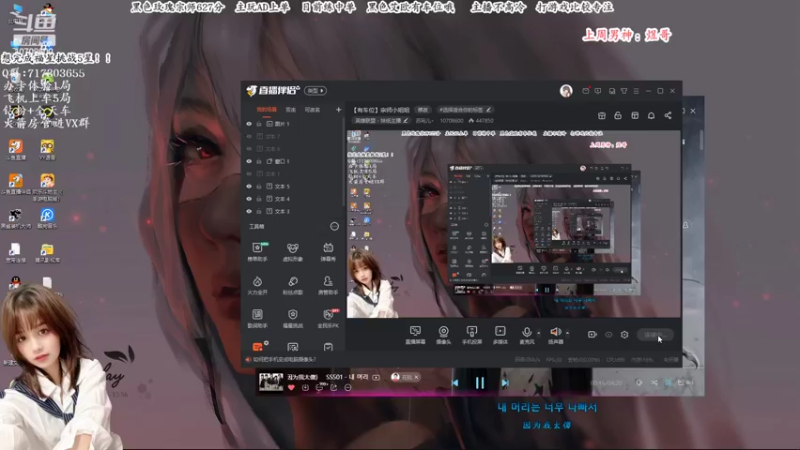This screenshot has height=450, width=800.
Task: Open the filter funnel menu in title bar
Action: tap(624, 91)
